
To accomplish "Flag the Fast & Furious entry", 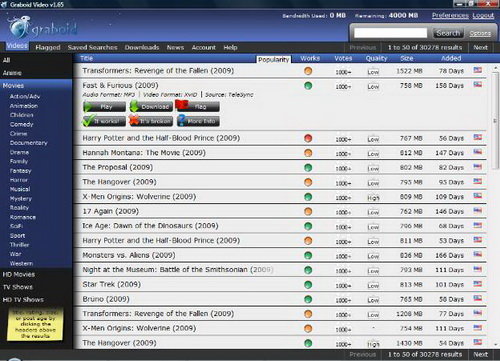I will click(197, 106).
